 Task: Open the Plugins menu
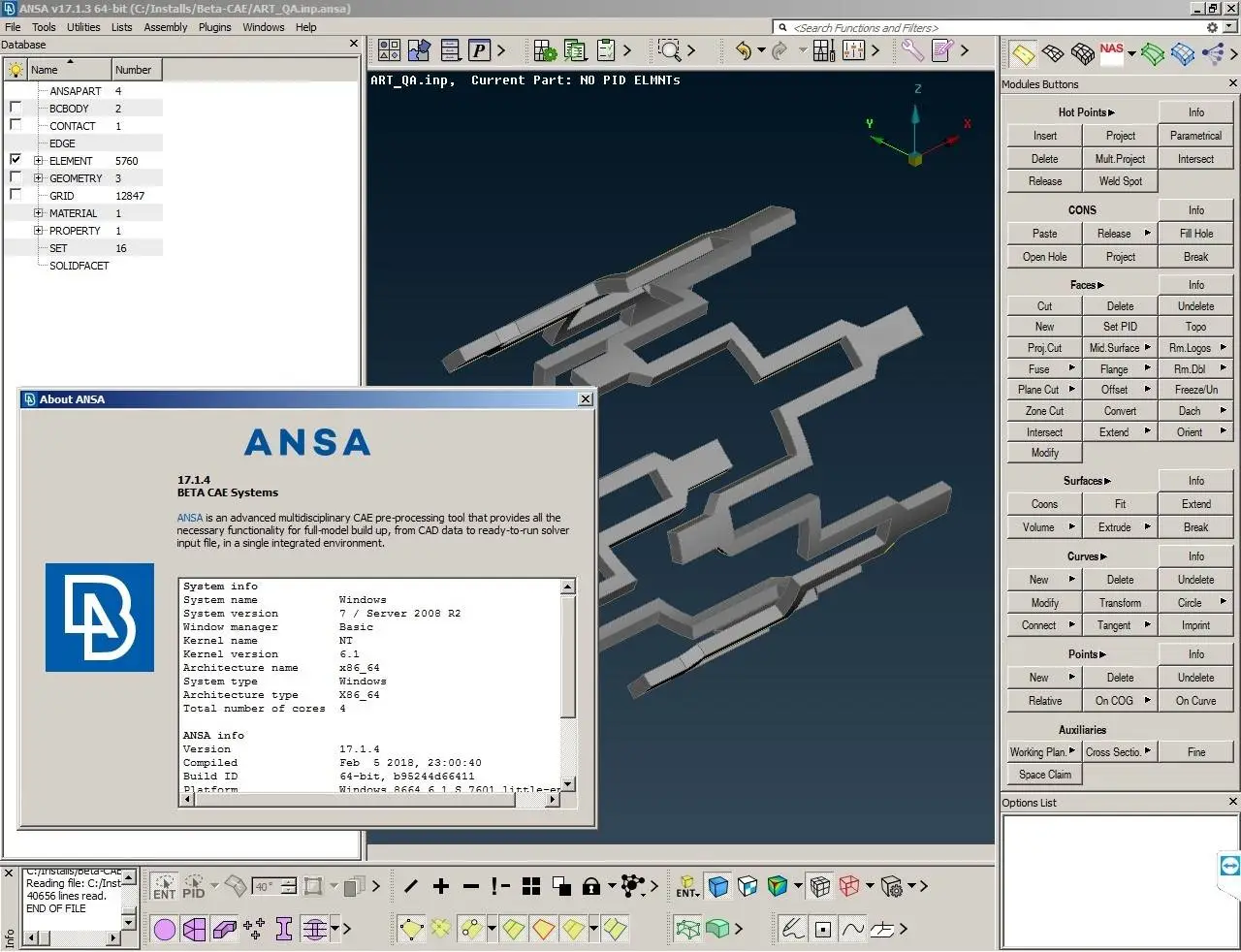215,27
